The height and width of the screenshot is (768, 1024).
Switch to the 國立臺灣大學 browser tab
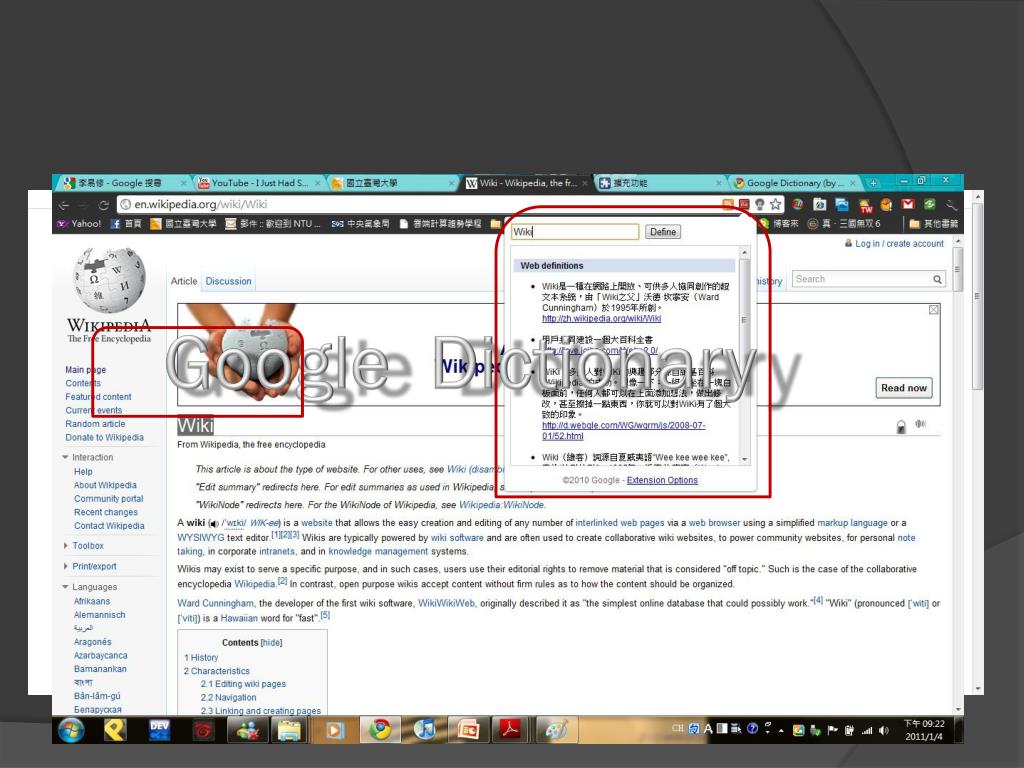click(x=392, y=184)
